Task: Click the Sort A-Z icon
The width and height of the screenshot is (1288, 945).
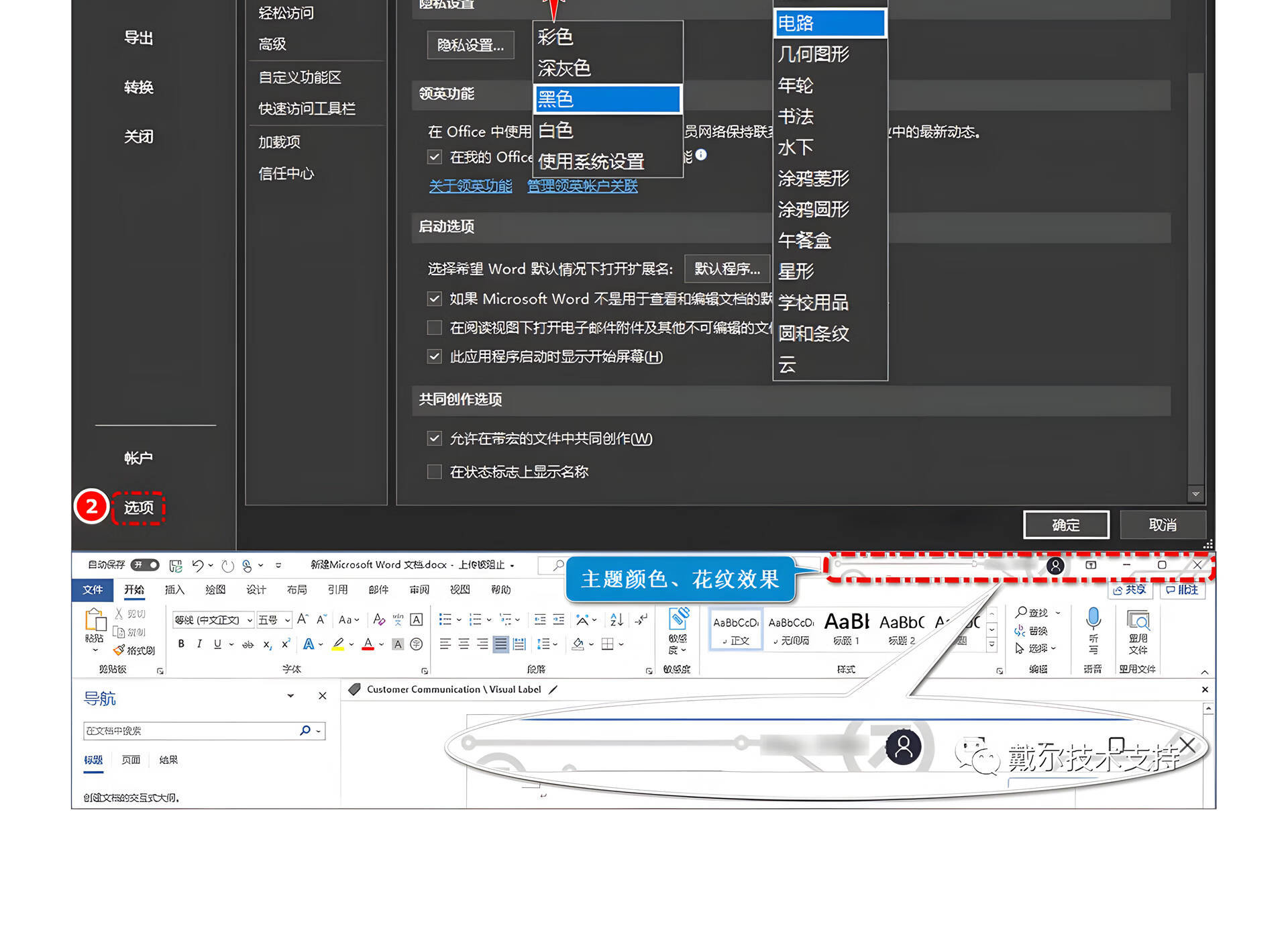Action: 616,619
